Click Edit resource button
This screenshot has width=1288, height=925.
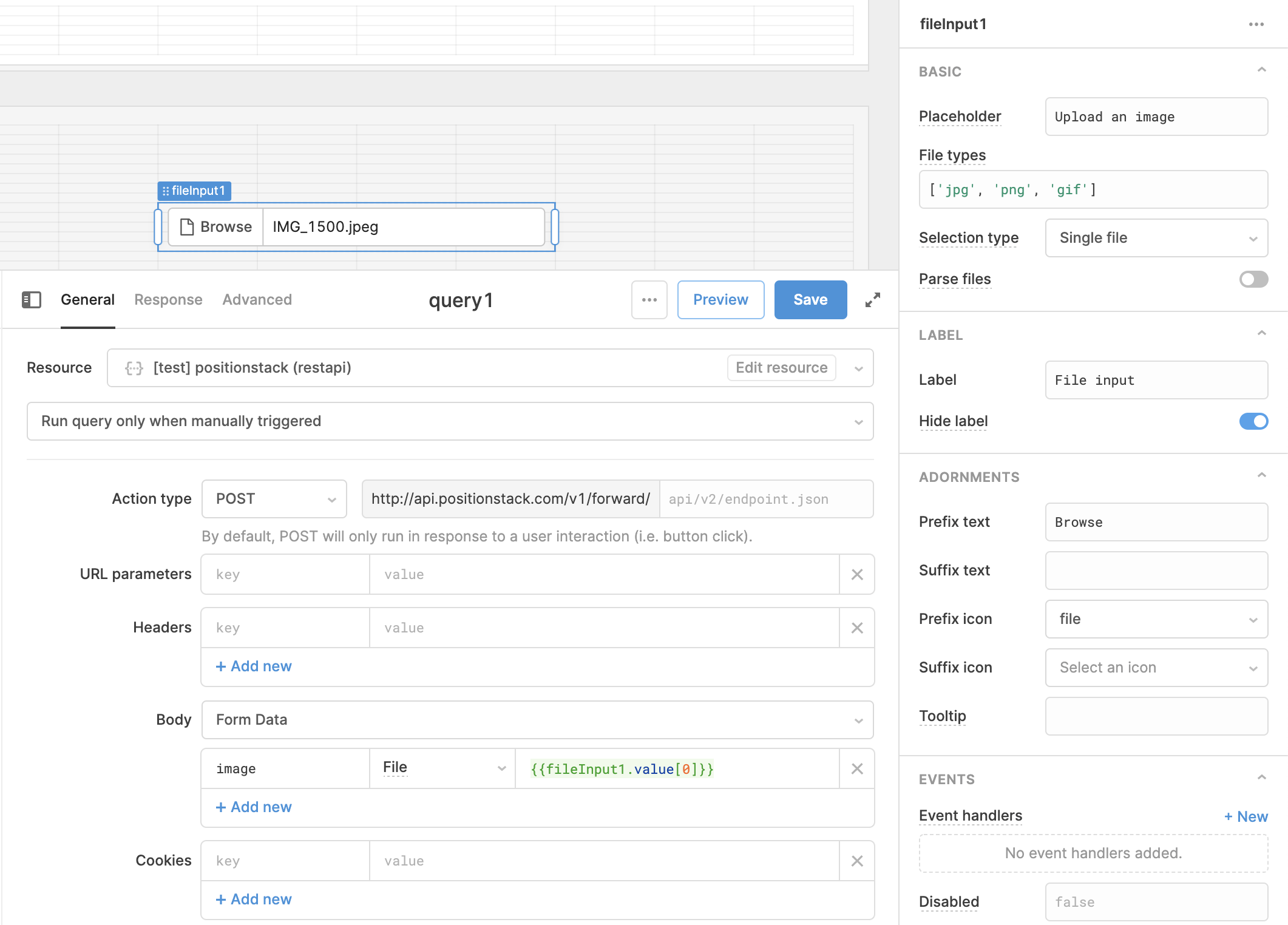click(x=782, y=368)
